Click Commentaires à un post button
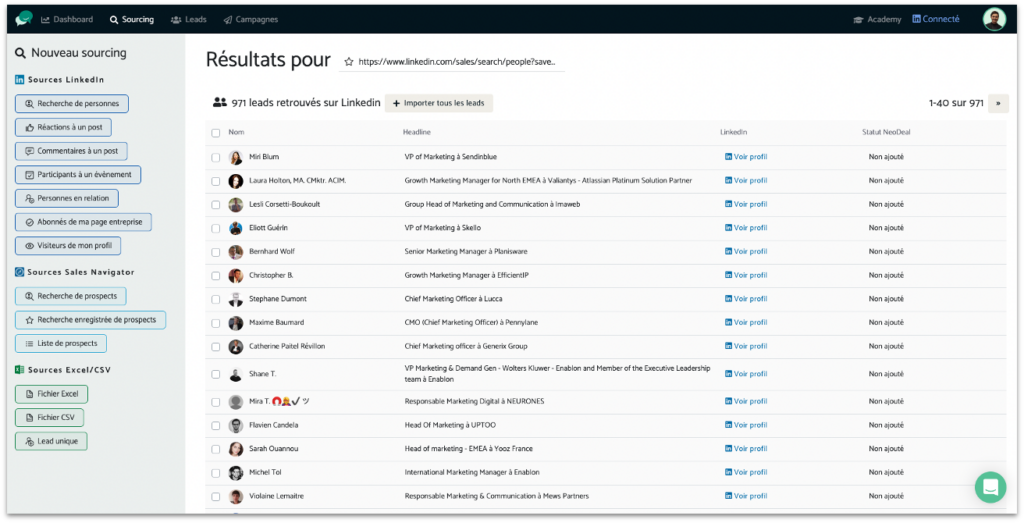This screenshot has width=1024, height=523. click(x=71, y=151)
